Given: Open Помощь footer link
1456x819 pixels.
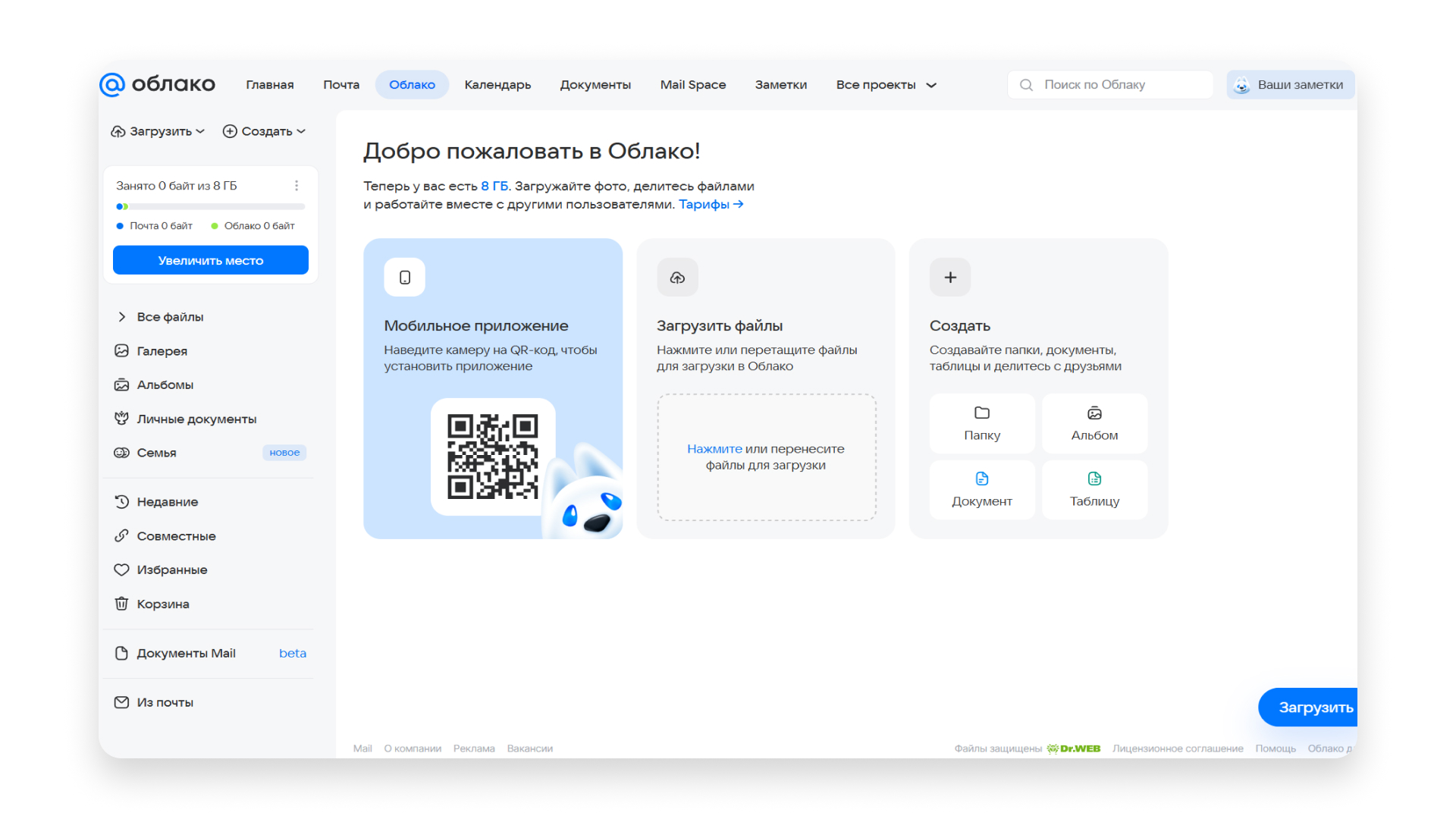Looking at the screenshot, I should (x=1276, y=748).
